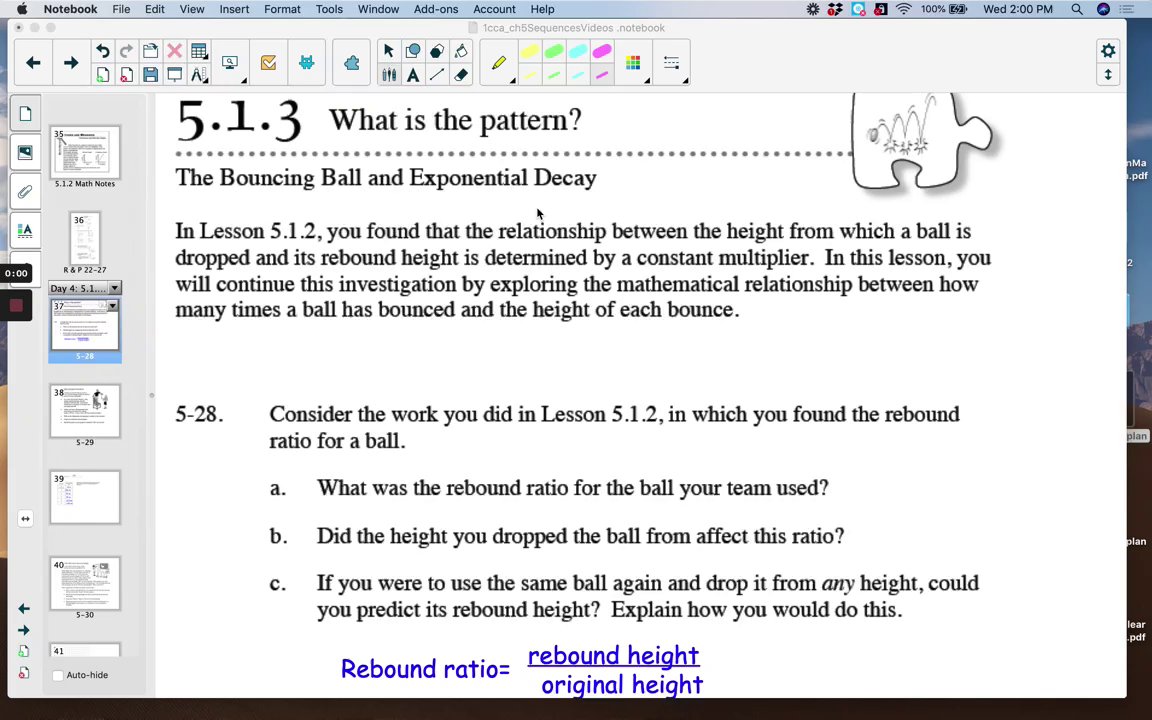Viewport: 1152px width, 720px height.
Task: Delete the current page icon
Action: [x=126, y=75]
